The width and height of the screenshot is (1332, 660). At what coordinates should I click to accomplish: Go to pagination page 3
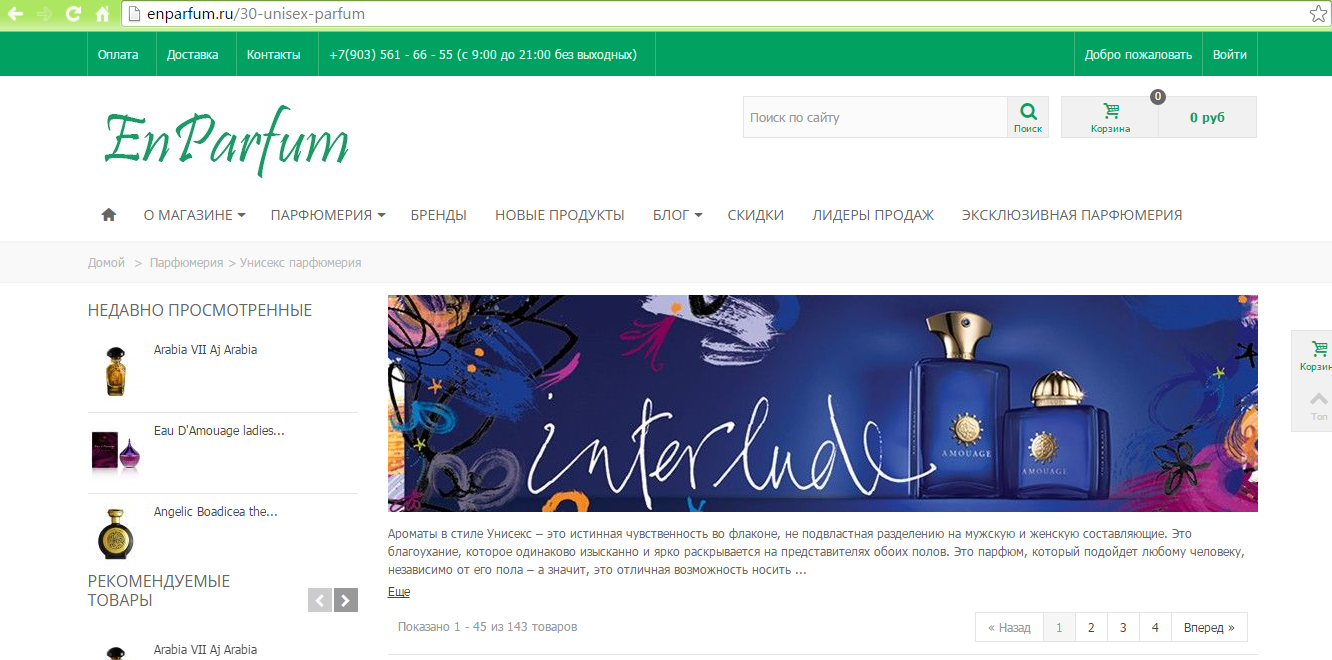coord(1123,628)
